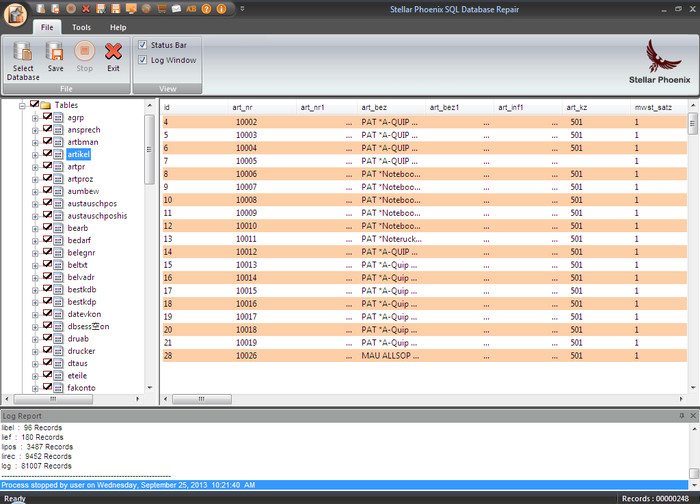This screenshot has height=504, width=700.
Task: Toggle the Log Window checkbox
Action: (x=142, y=60)
